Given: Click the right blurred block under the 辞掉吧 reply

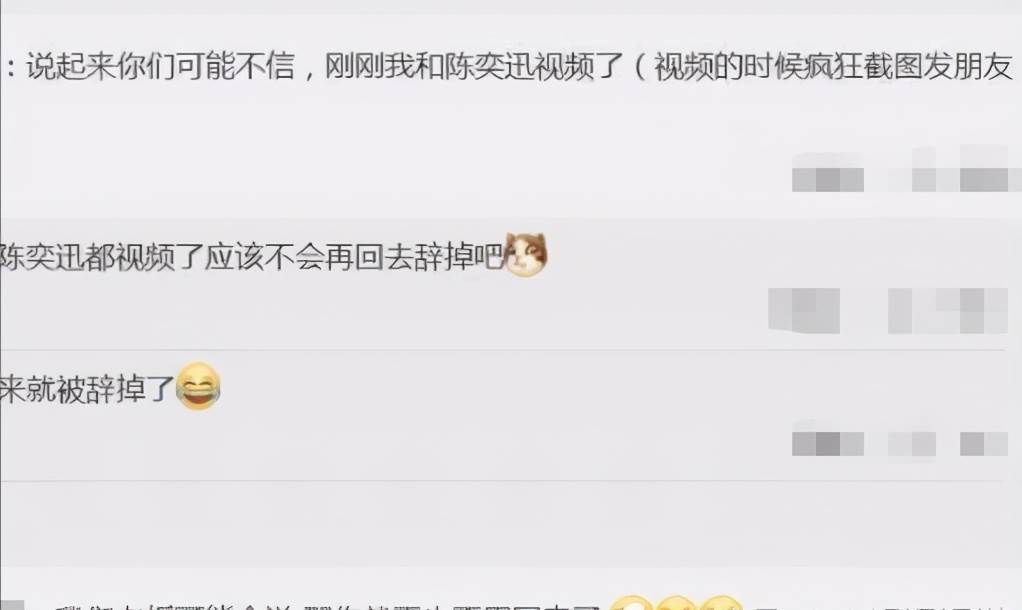Looking at the screenshot, I should [948, 311].
